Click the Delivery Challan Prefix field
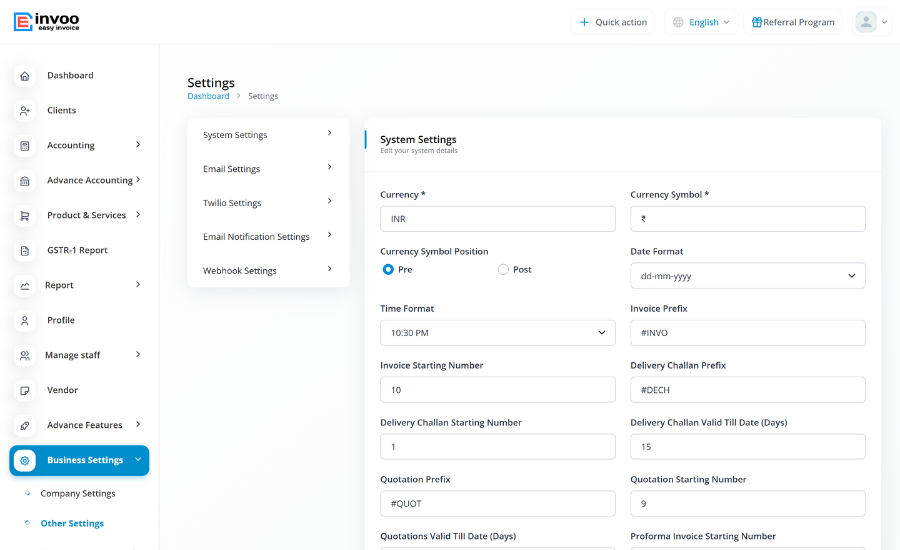This screenshot has height=550, width=900. (x=747, y=390)
